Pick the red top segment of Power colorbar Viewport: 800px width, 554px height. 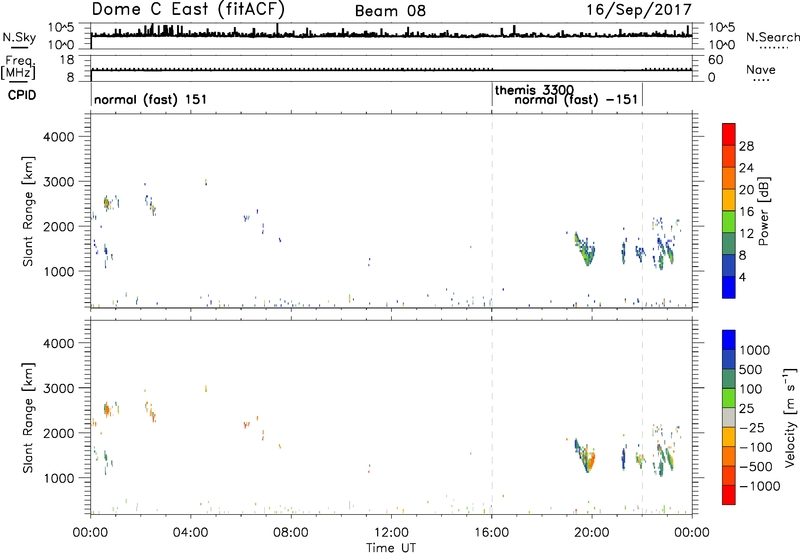coord(729,134)
